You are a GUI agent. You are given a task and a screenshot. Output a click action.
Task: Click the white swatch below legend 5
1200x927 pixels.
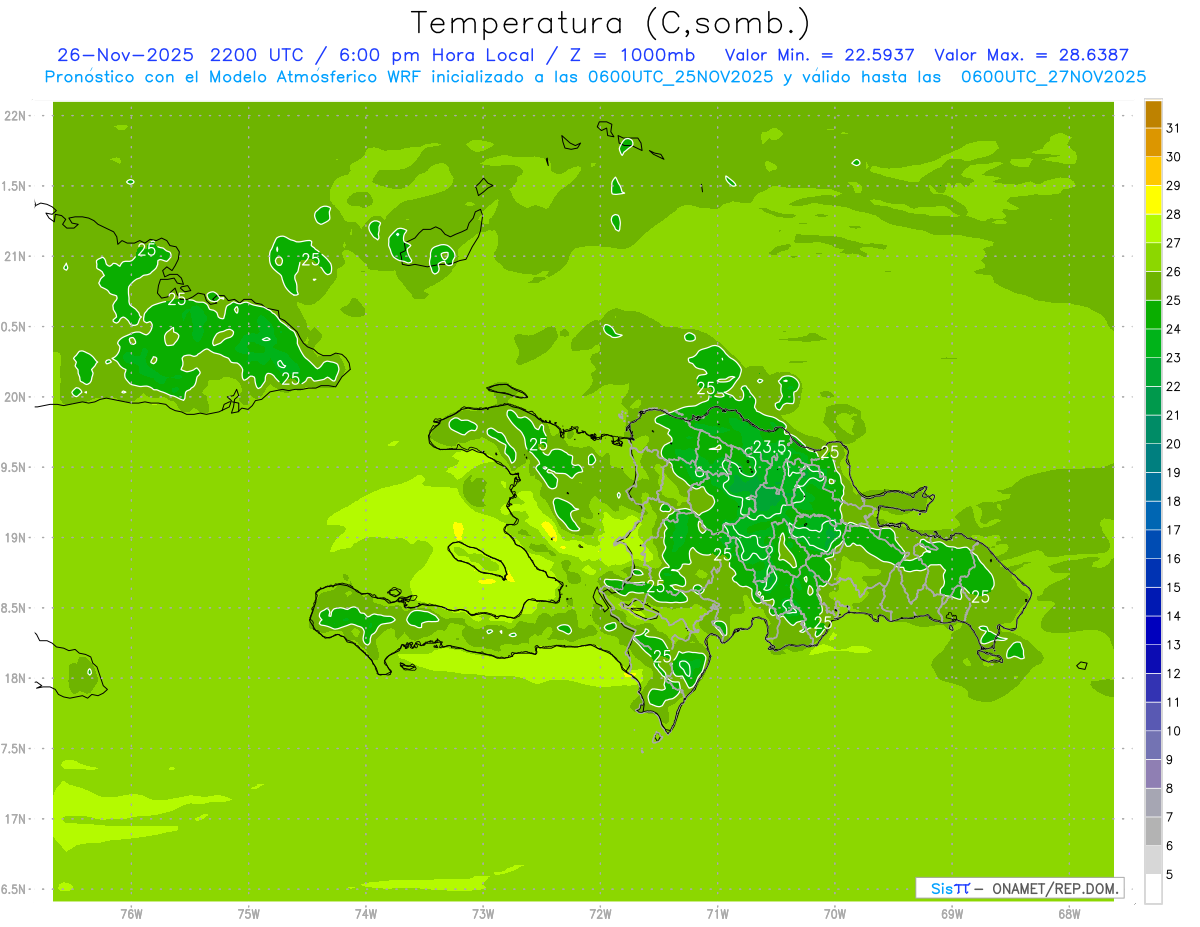click(1153, 889)
